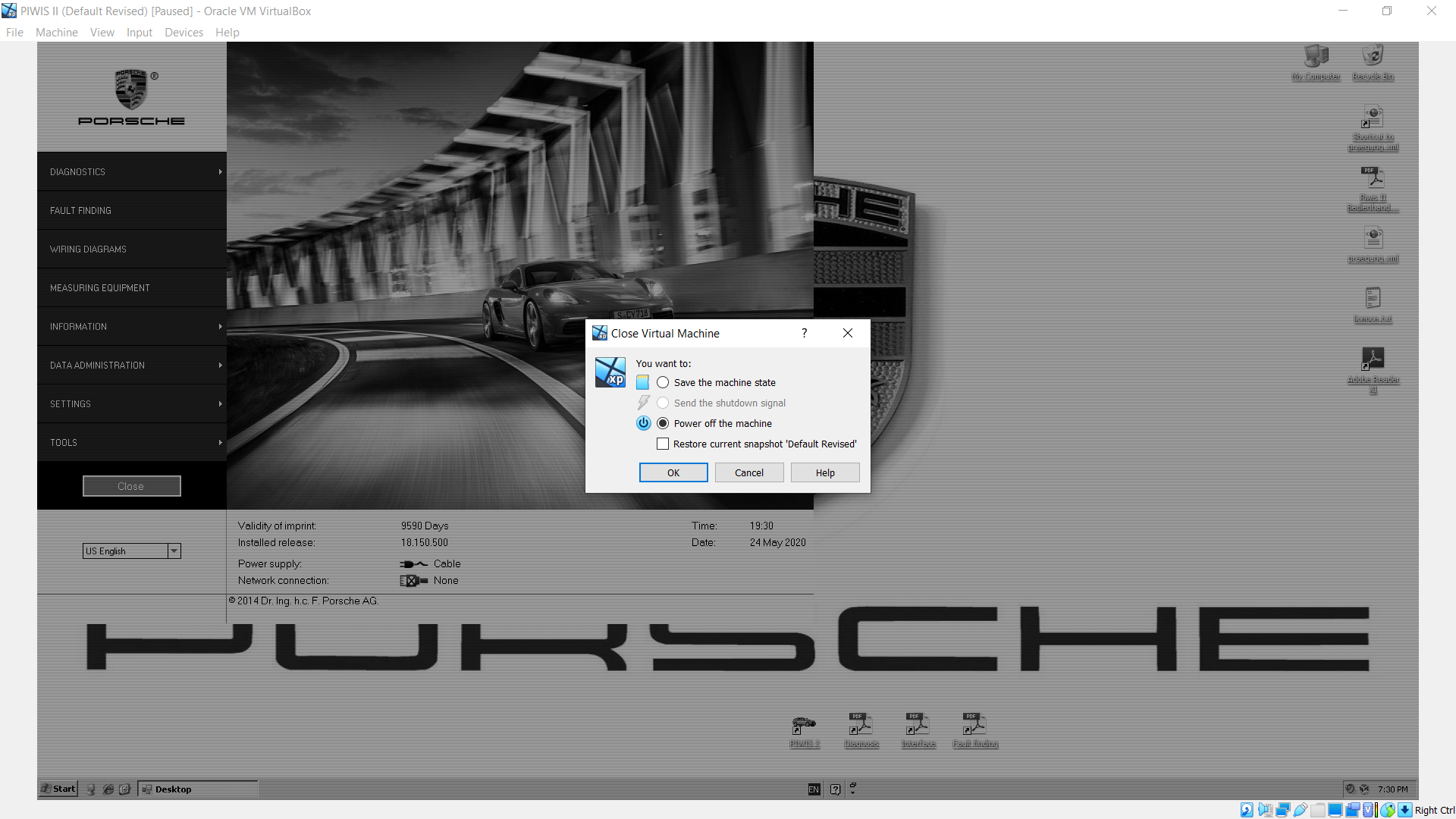
Task: Select Save the machine state option
Action: coord(663,382)
